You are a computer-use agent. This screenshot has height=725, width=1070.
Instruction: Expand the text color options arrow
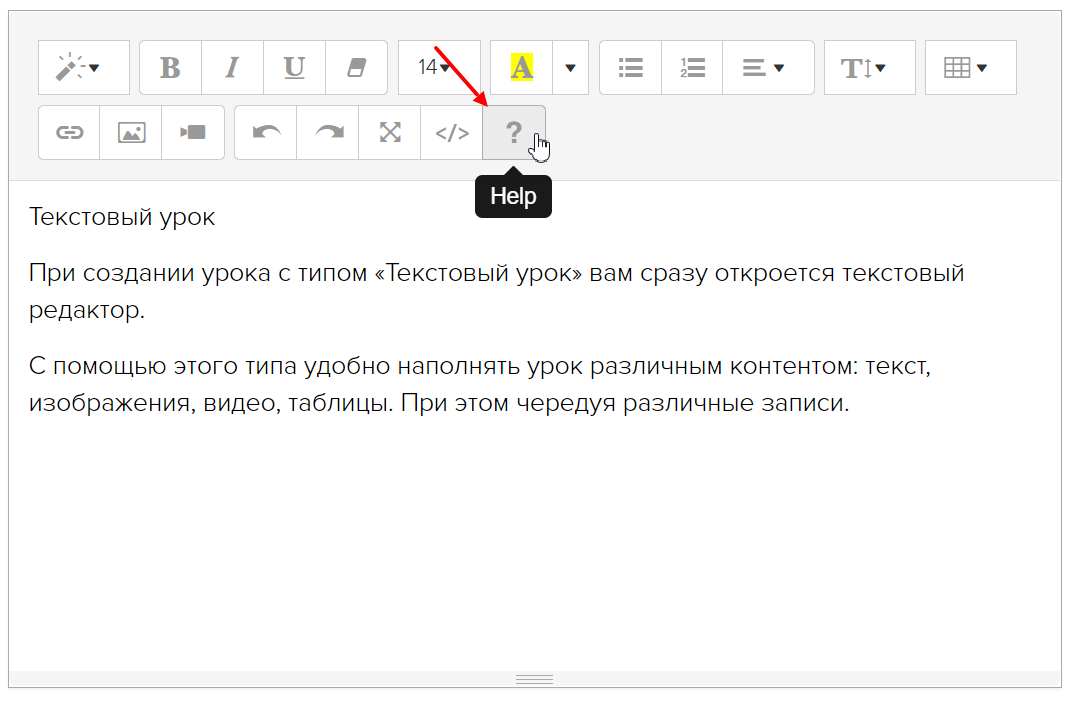(x=570, y=68)
